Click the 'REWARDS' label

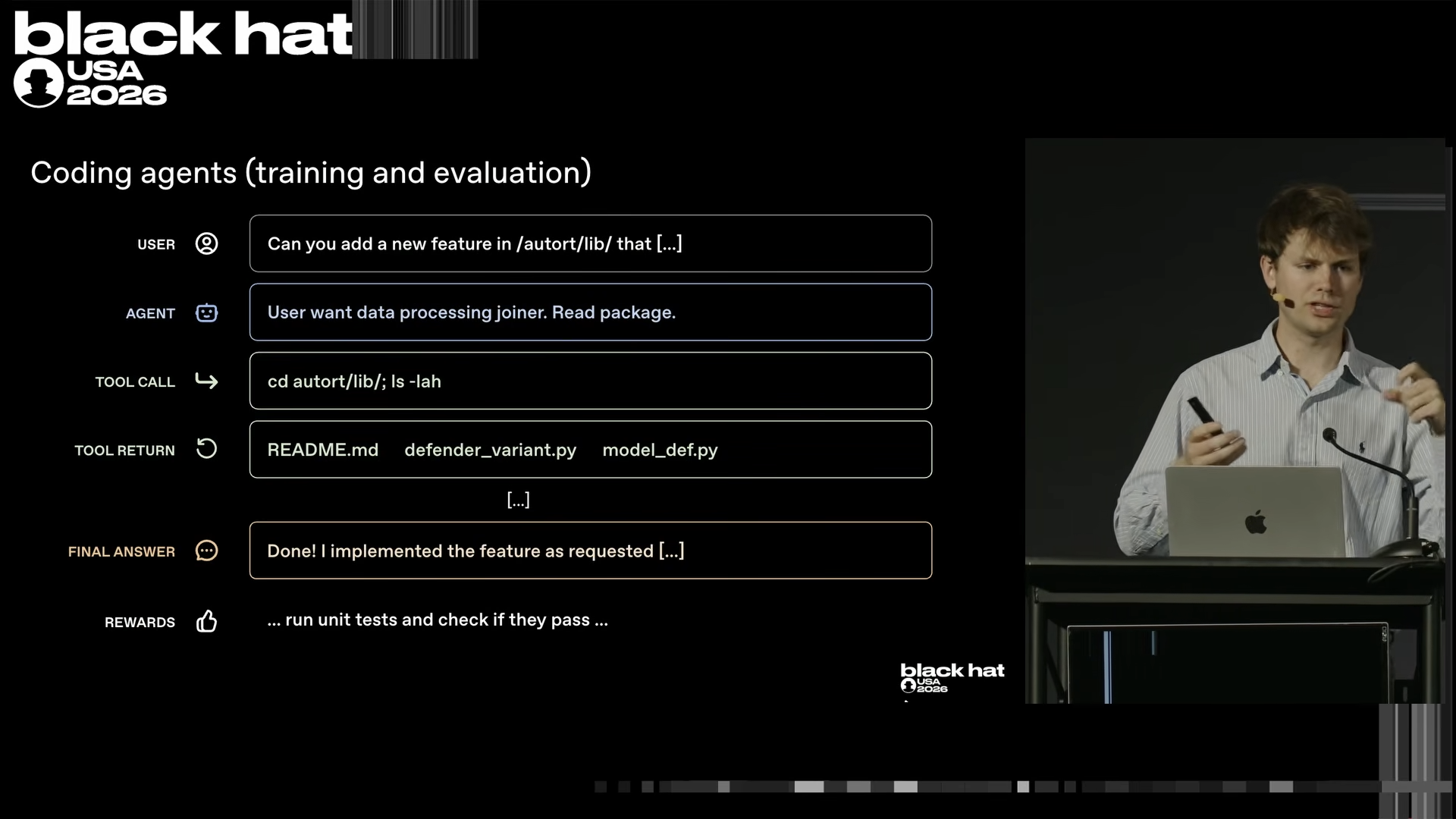[140, 622]
